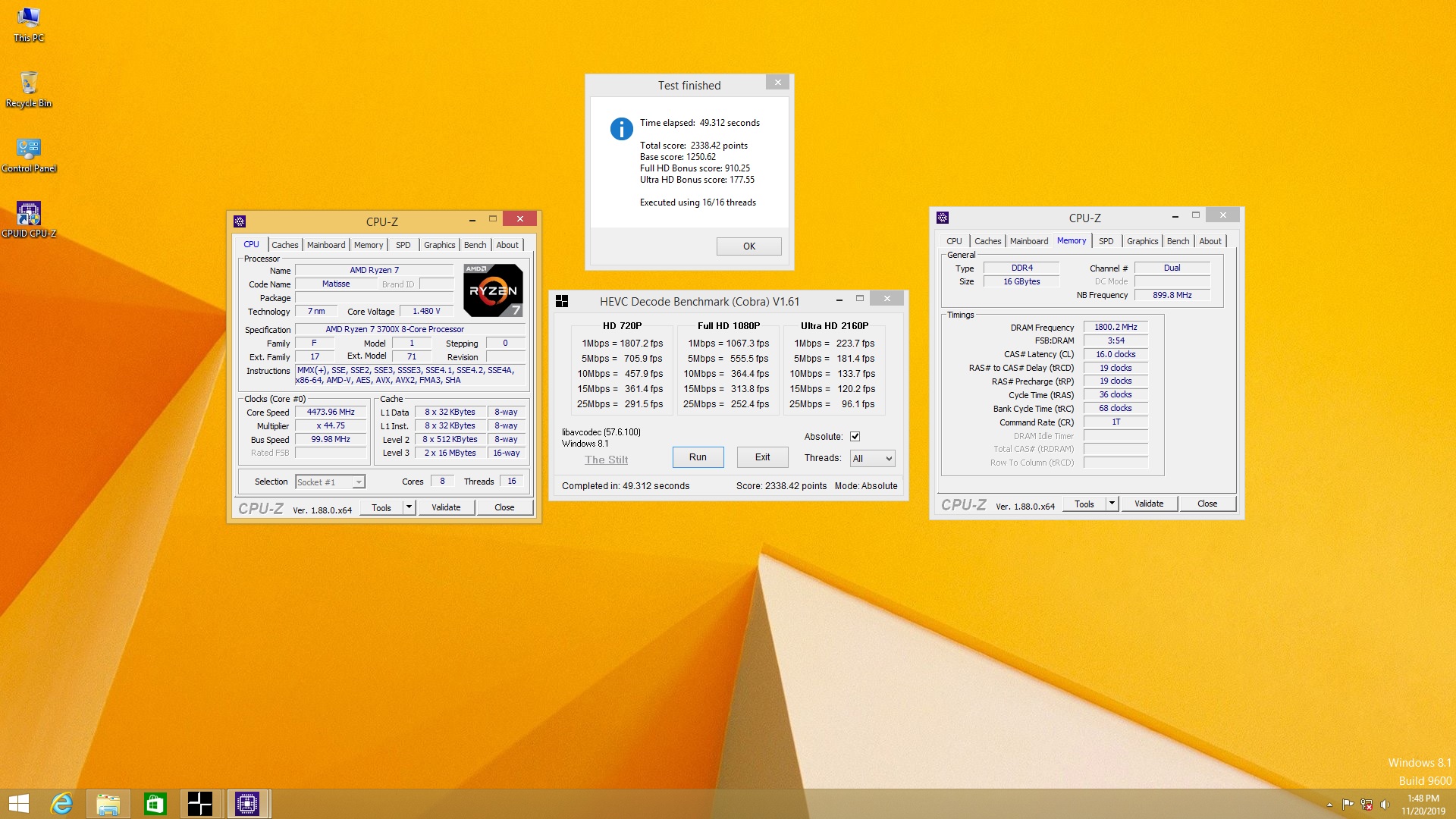
Task: Switch to CPU tab in right CPU-Z
Action: pyautogui.click(x=954, y=241)
